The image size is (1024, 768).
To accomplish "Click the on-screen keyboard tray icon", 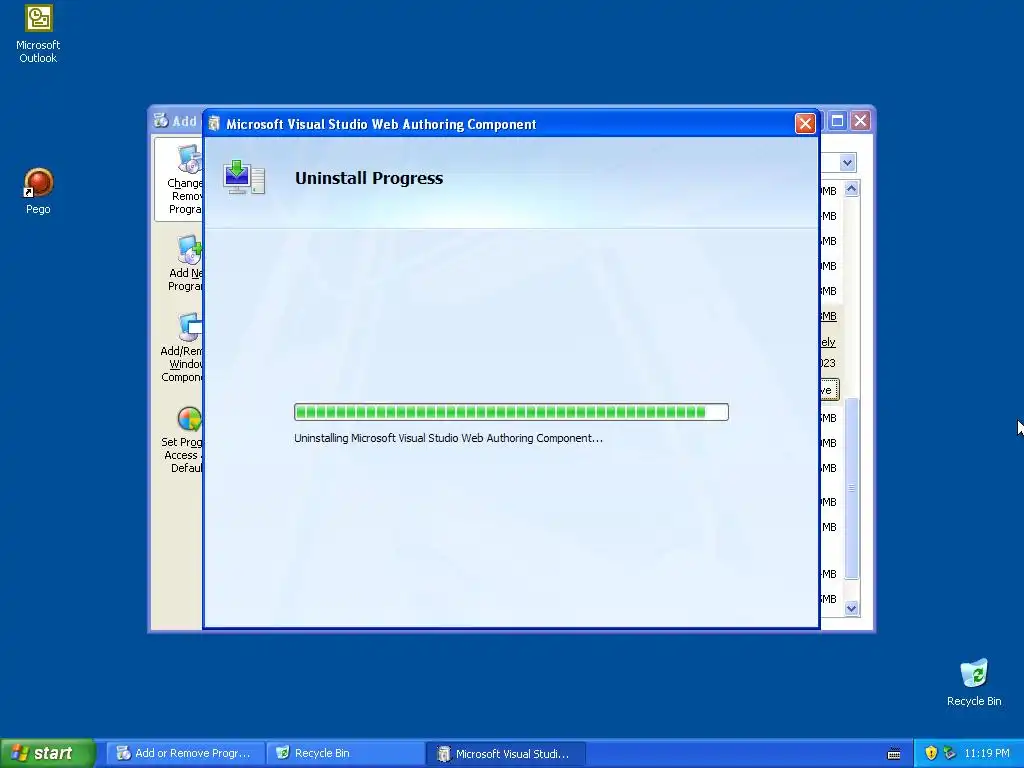I will coord(894,754).
